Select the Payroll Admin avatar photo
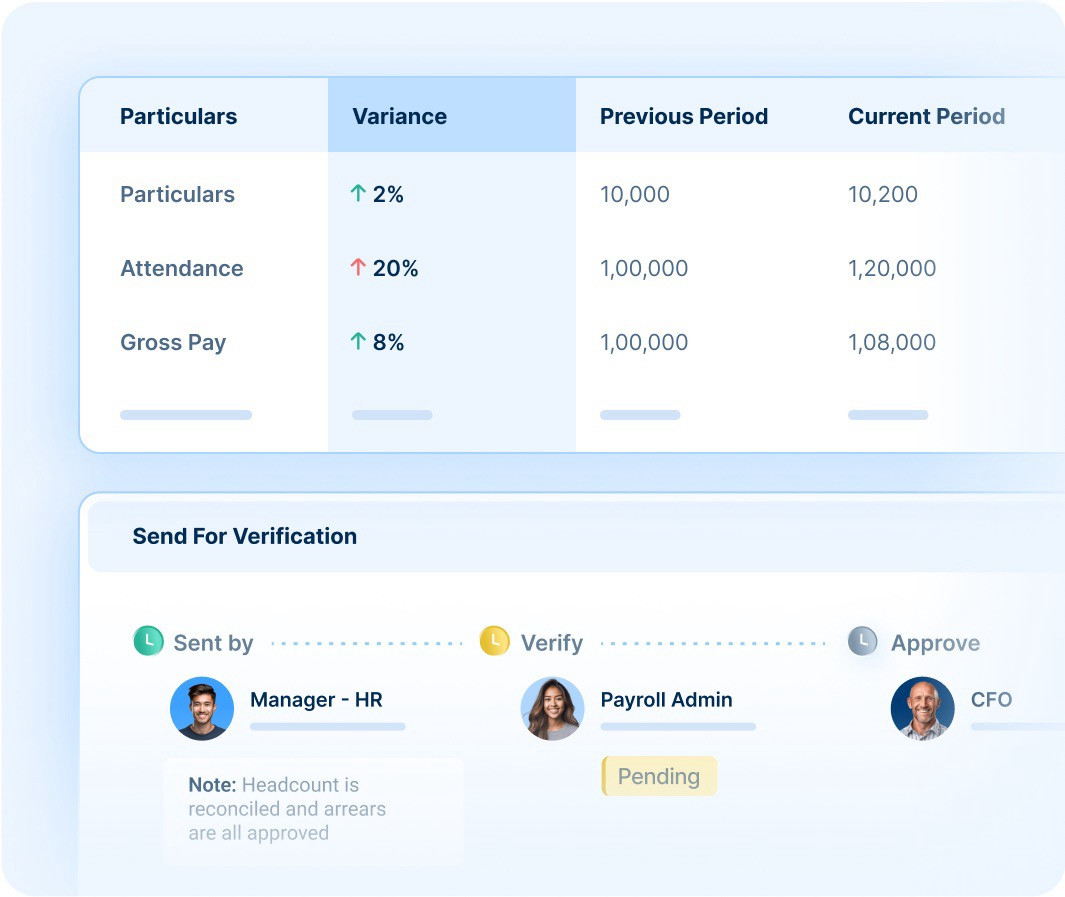Screen dimensions: 1065x897 coord(552,708)
